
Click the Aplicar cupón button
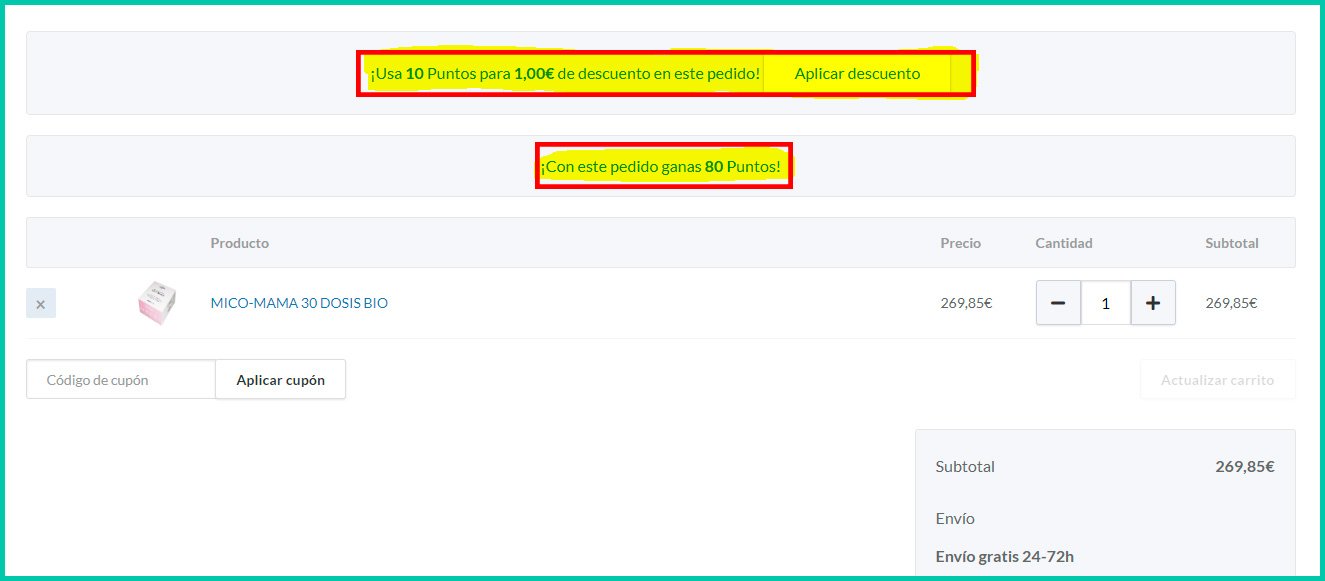(x=280, y=380)
